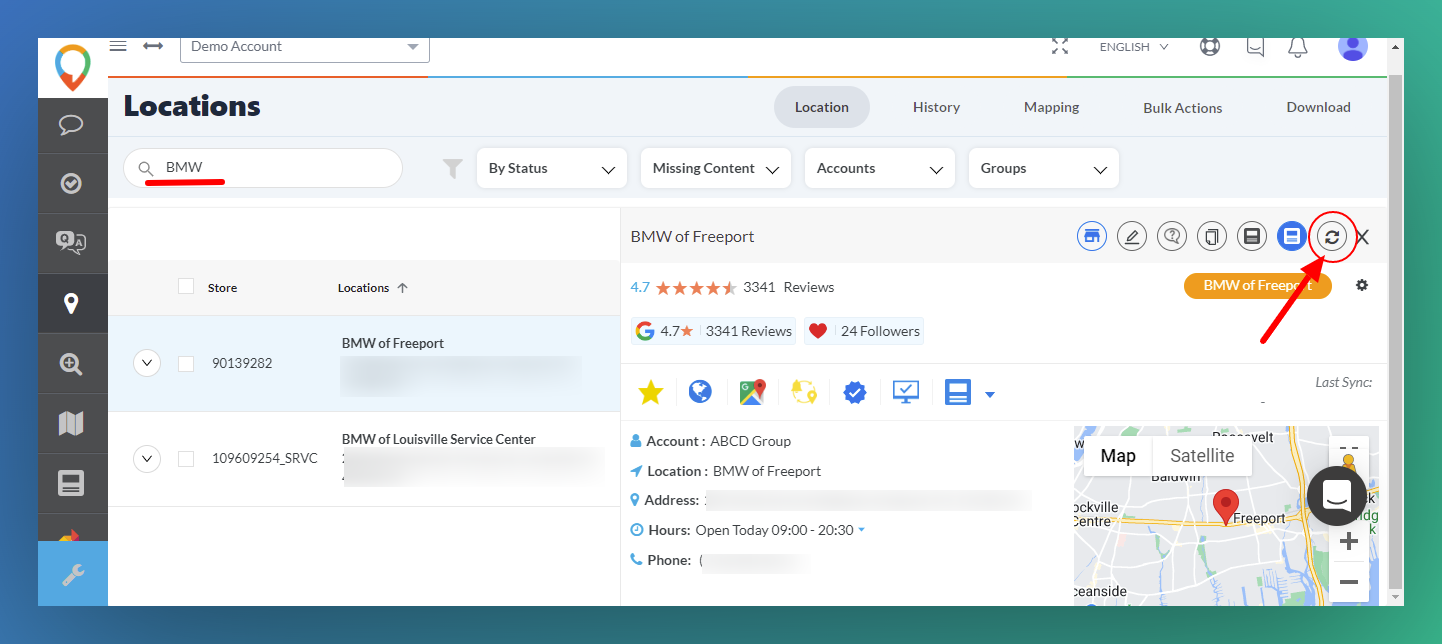The width and height of the screenshot is (1442, 644).
Task: Open the Groups filter dropdown
Action: click(1044, 168)
